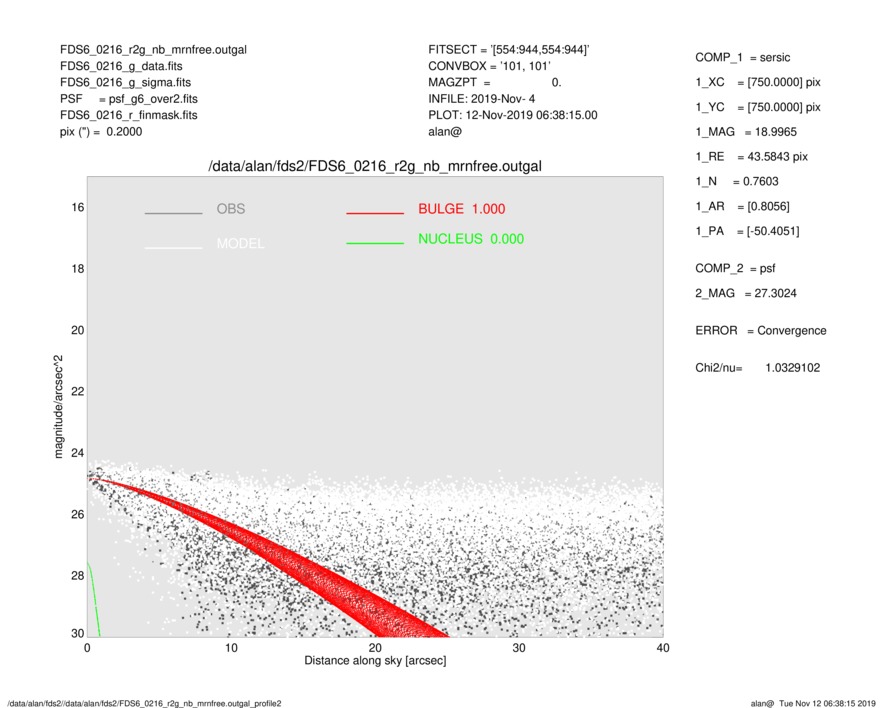This screenshot has height=708, width=885.
Task: Click the 1_N = 0.7603 value
Action: point(737,182)
